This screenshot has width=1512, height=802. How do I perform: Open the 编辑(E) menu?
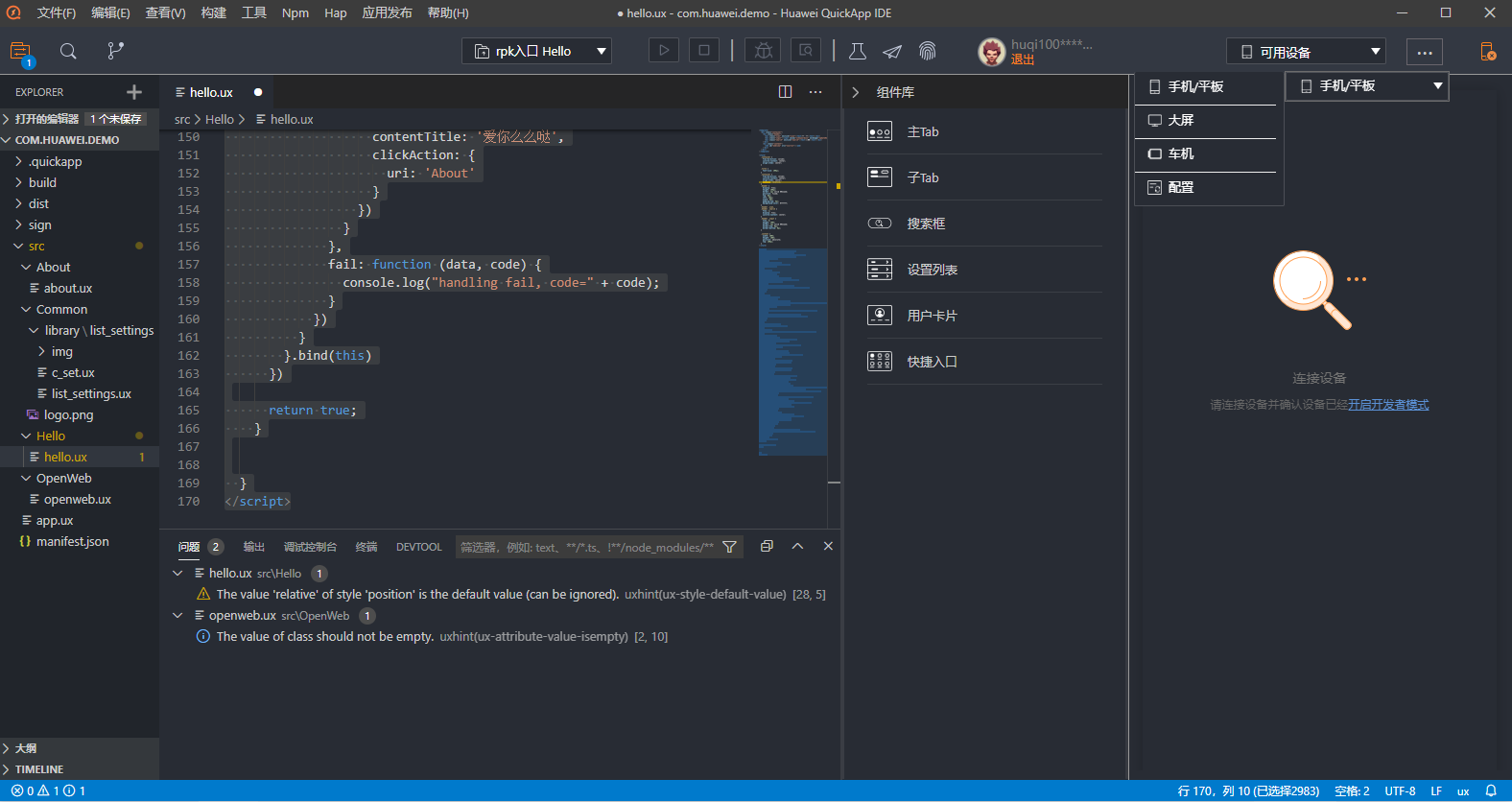(110, 12)
